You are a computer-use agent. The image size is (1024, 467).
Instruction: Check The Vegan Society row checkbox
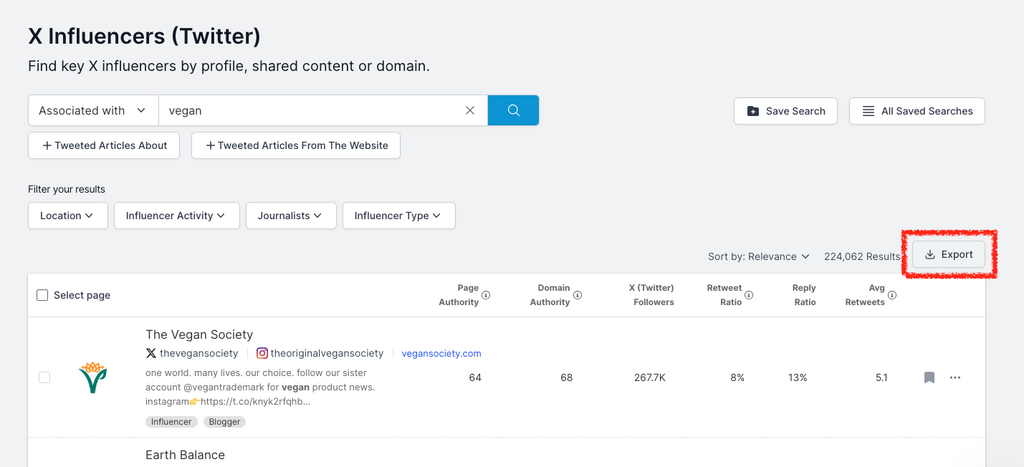(x=44, y=378)
